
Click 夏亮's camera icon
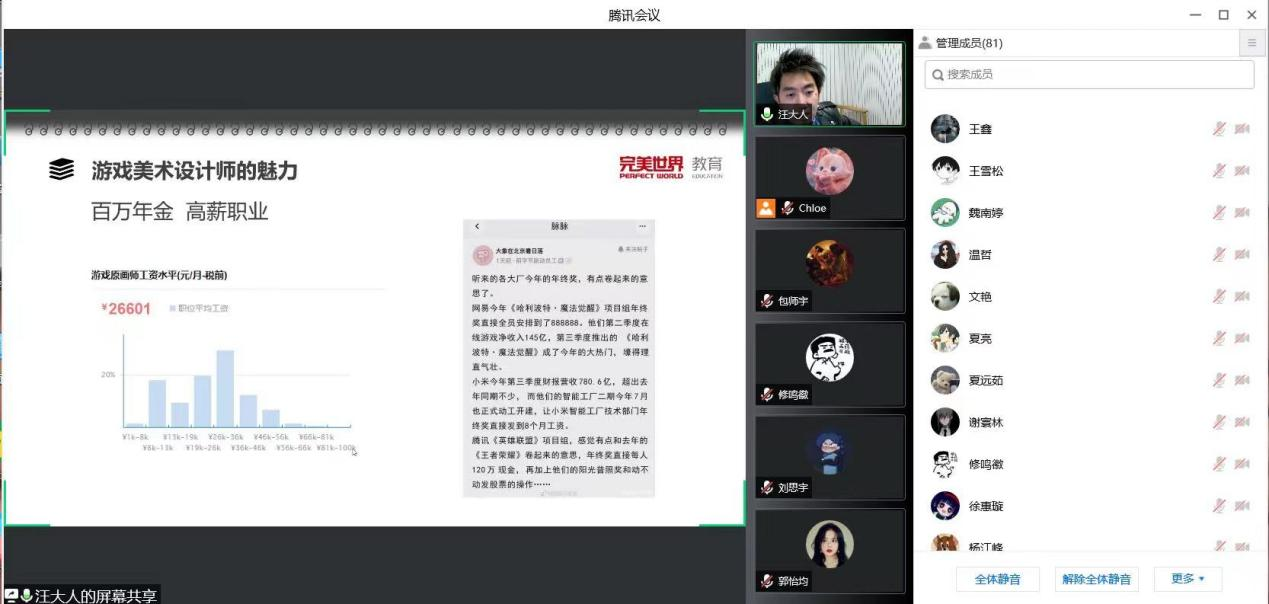click(1242, 339)
